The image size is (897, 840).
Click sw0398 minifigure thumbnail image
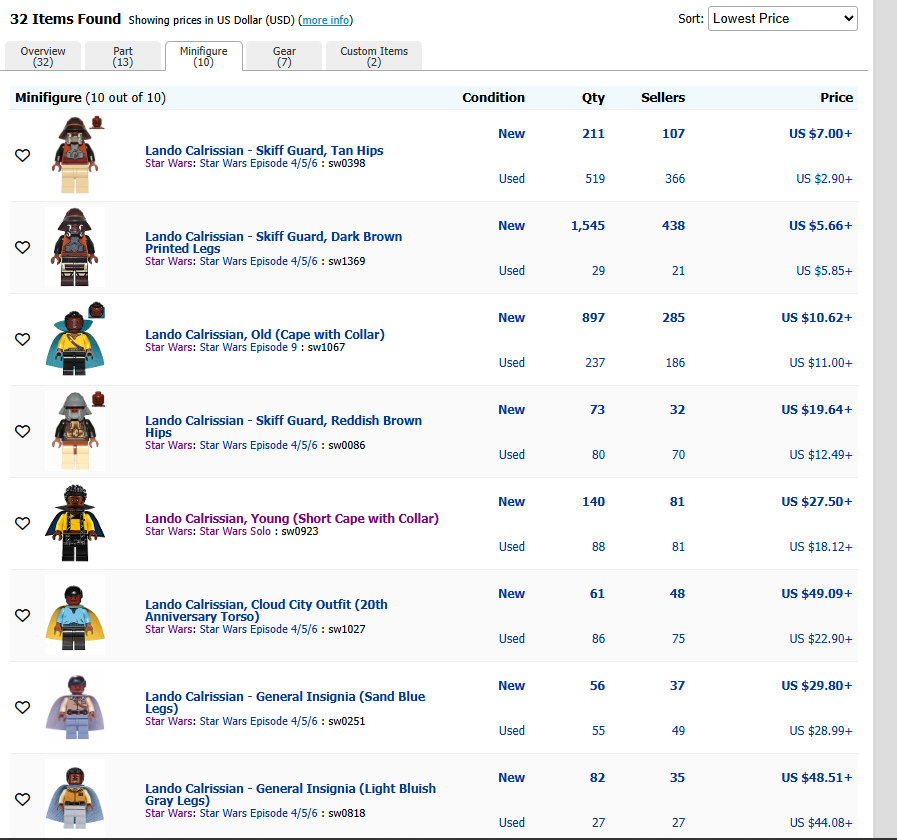point(75,154)
